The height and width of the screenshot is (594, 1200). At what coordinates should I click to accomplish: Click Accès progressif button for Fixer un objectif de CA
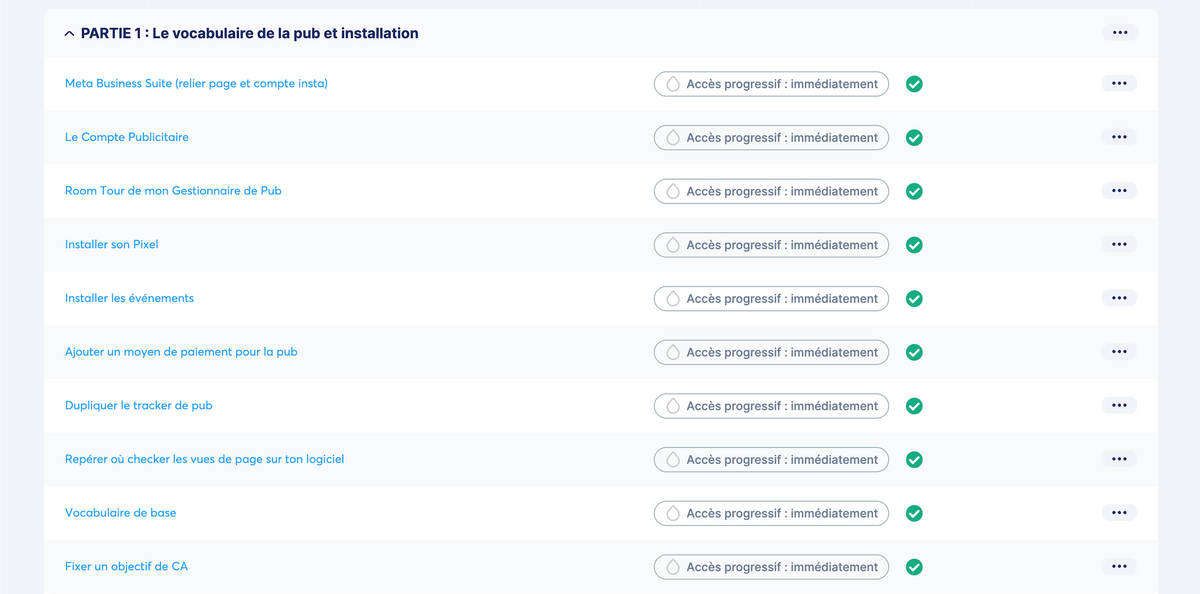[771, 567]
